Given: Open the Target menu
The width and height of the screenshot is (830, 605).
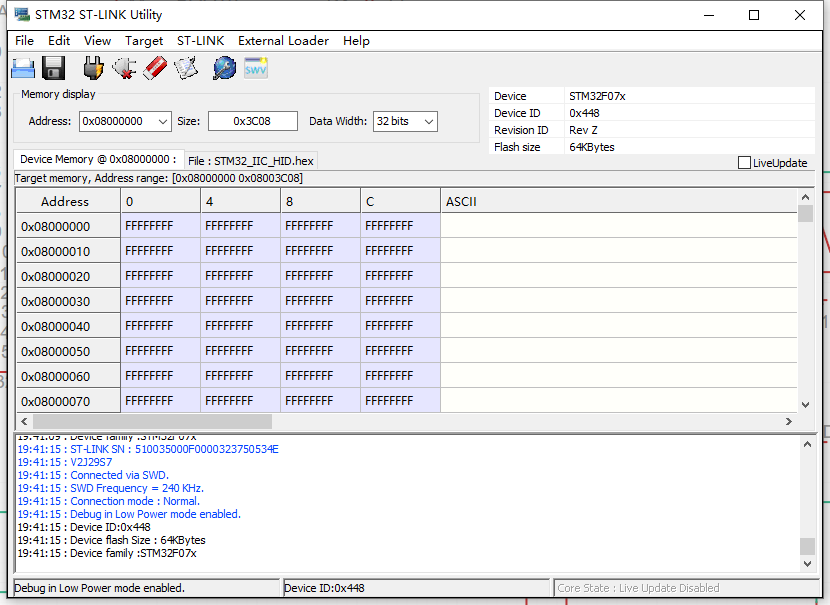Looking at the screenshot, I should pos(144,41).
